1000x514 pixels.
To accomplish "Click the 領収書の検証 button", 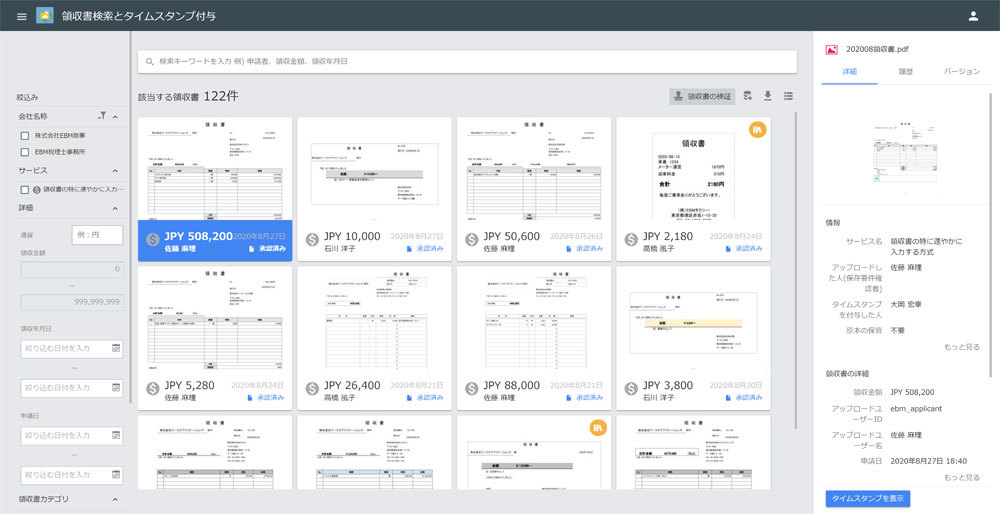I will pos(703,96).
